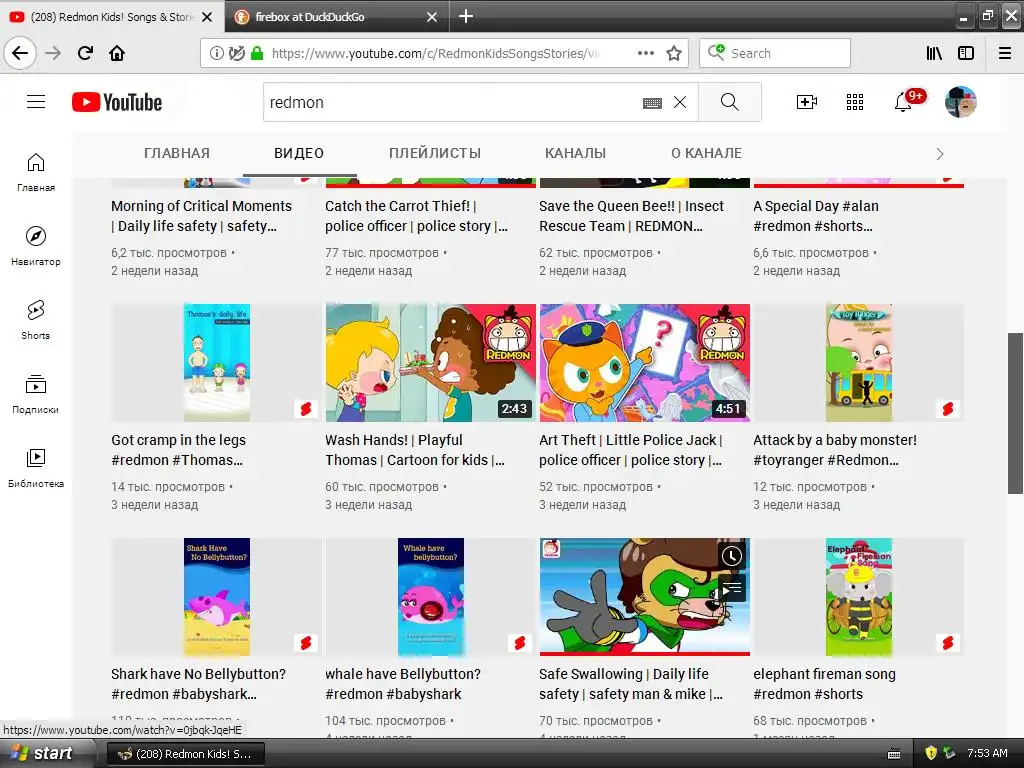Close the firebox at DuckDuckGo tab
The image size is (1024, 768).
(432, 17)
